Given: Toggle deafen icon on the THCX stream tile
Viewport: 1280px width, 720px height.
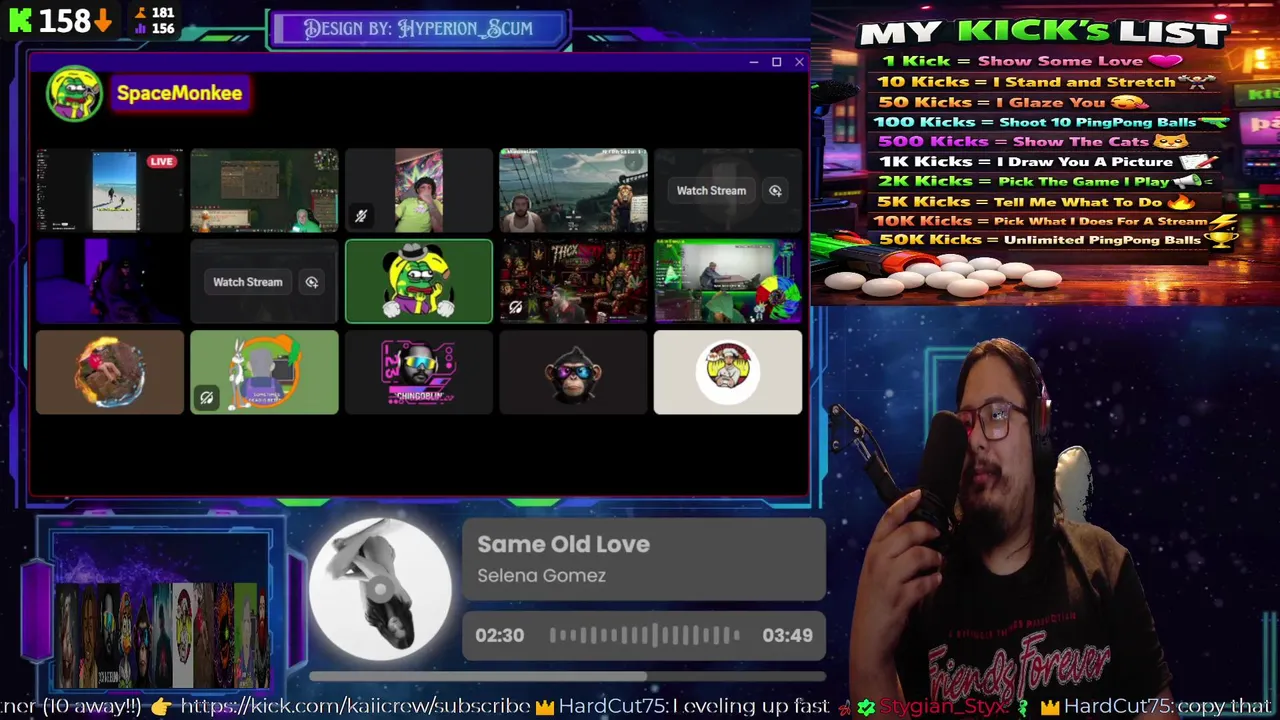Looking at the screenshot, I should 515,307.
